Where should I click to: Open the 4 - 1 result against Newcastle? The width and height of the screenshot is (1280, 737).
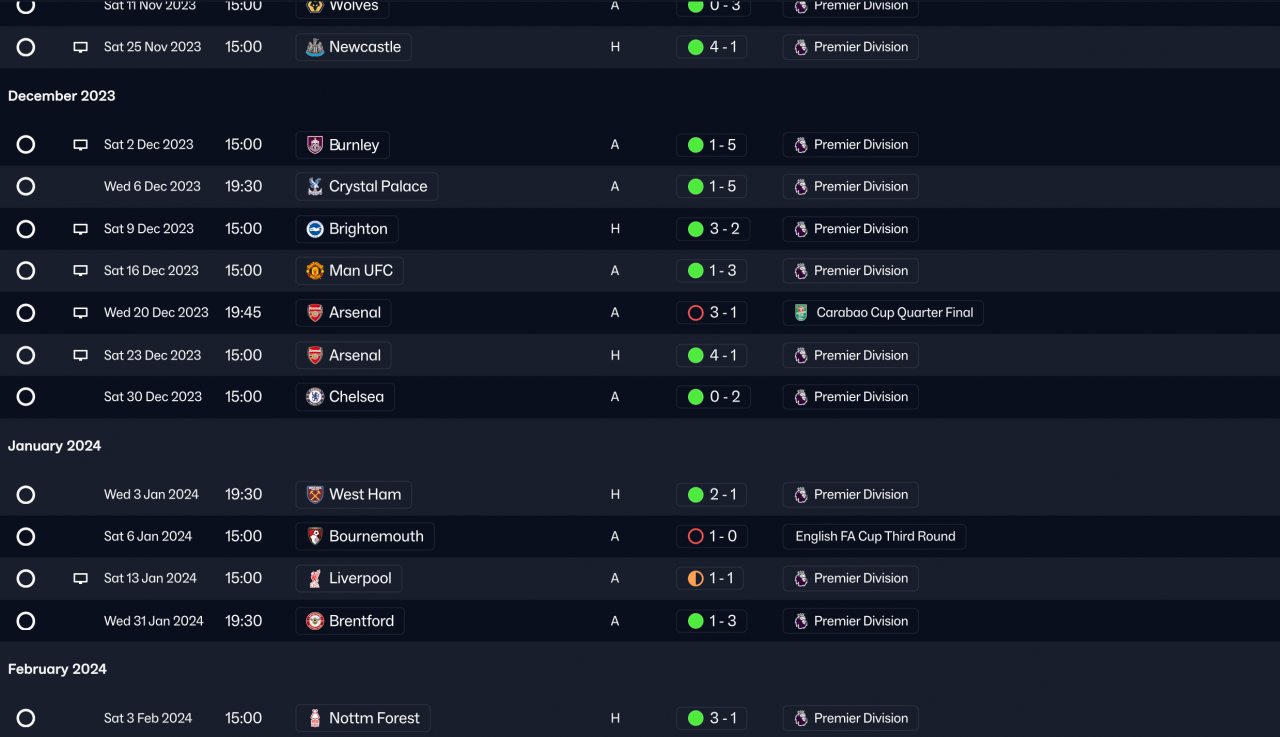click(712, 47)
